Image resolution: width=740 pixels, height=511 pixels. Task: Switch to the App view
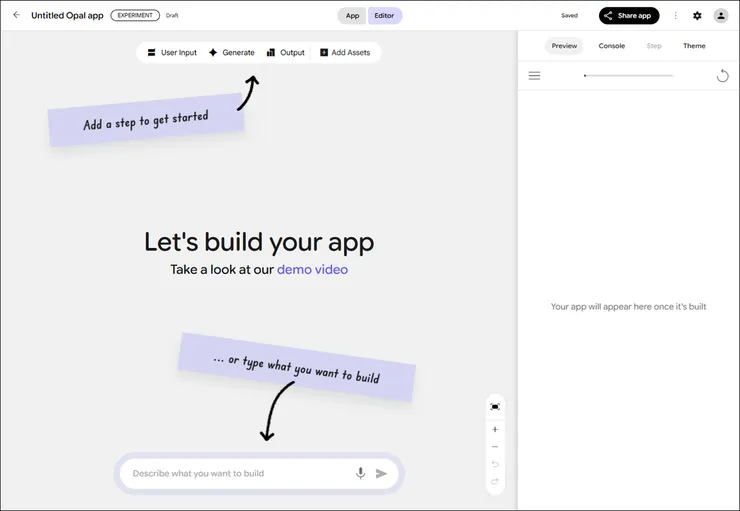[x=352, y=16]
